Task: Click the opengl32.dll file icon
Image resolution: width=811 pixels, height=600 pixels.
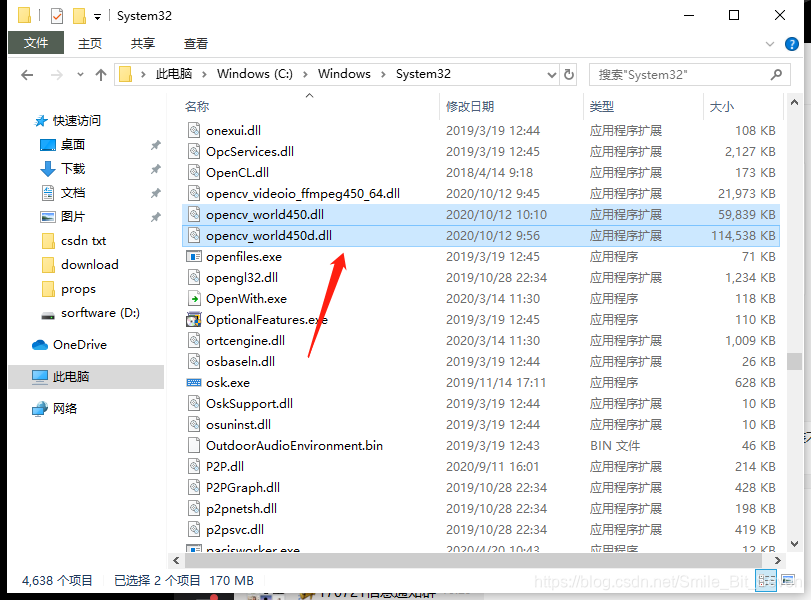Action: tap(194, 277)
